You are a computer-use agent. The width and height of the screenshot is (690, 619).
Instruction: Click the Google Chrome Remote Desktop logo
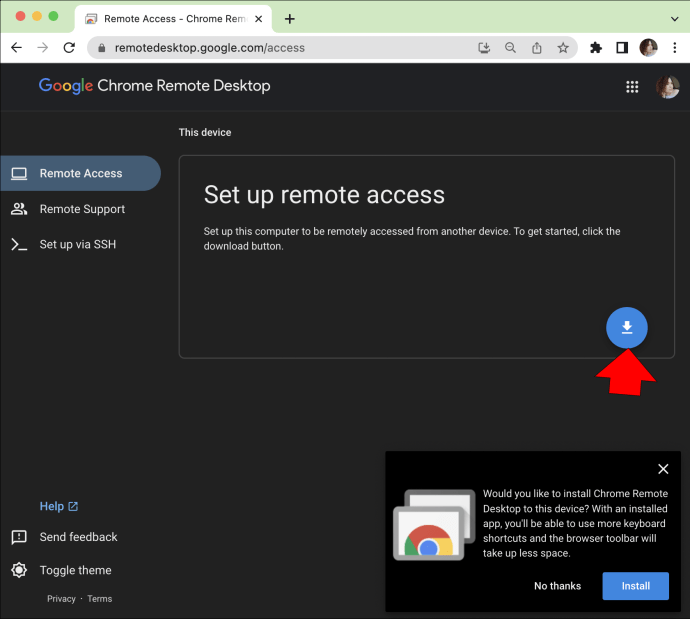[x=154, y=86]
